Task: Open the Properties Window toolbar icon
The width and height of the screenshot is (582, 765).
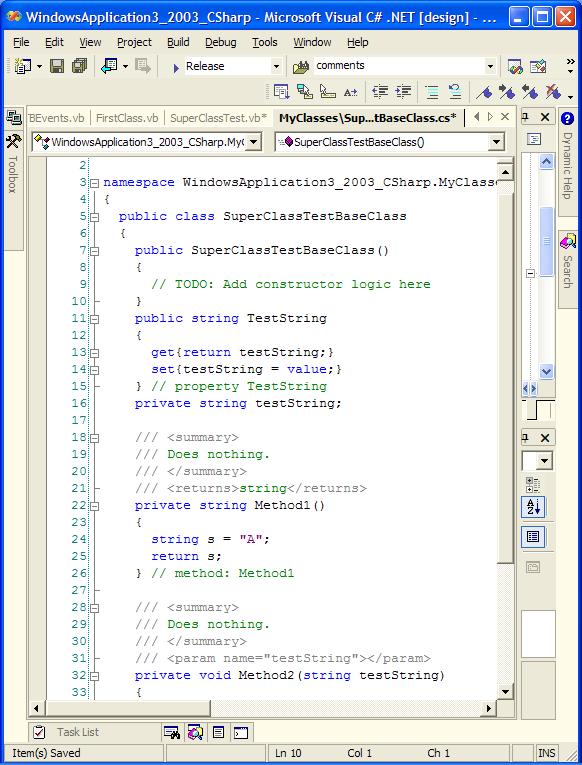Action: [539, 66]
